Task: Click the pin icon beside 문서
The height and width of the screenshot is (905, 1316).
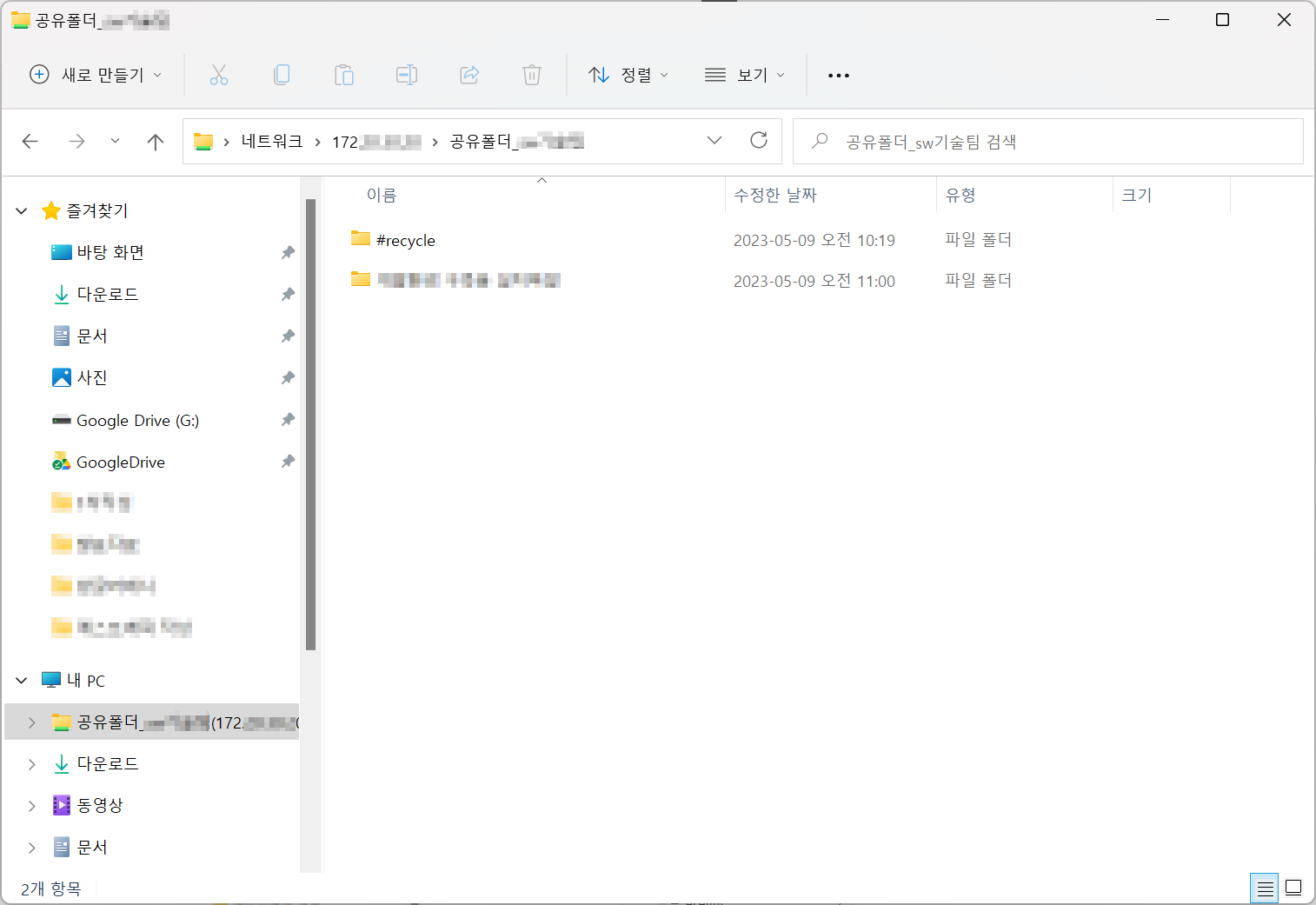Action: click(288, 336)
